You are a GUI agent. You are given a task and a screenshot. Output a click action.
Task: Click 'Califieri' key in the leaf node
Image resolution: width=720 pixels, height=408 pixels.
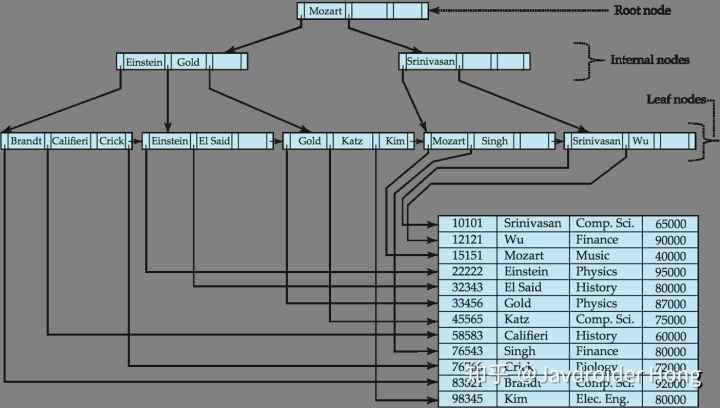tap(70, 141)
